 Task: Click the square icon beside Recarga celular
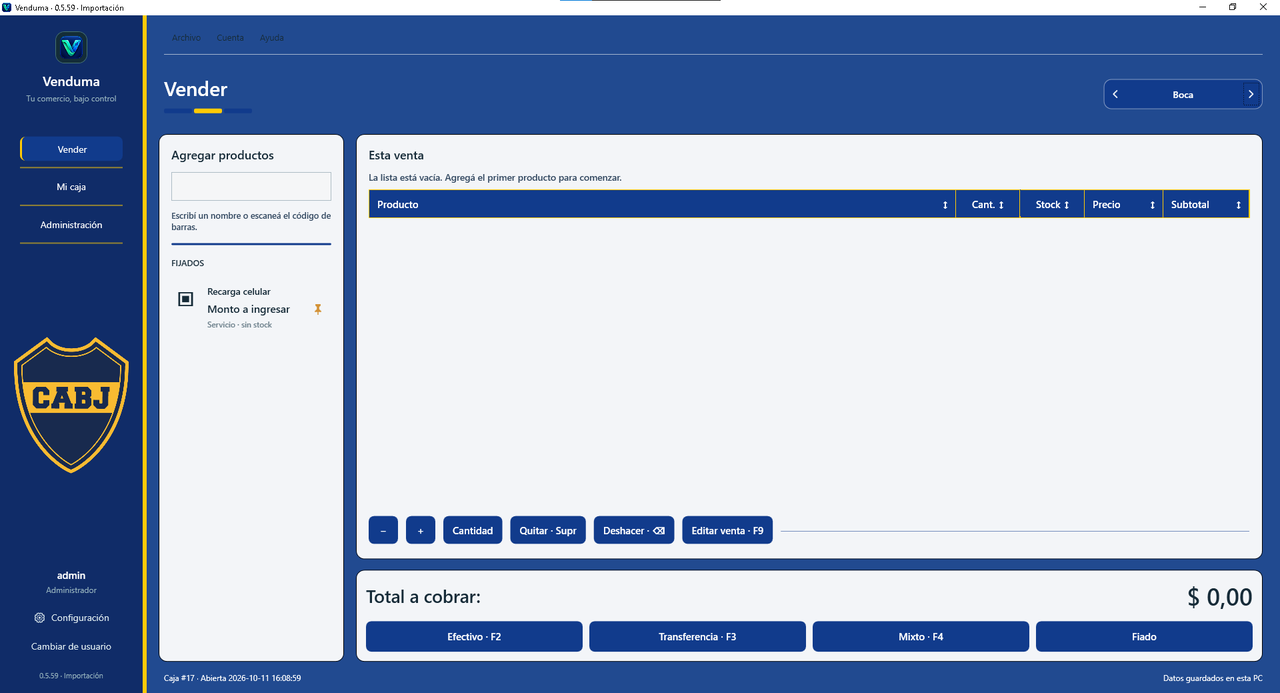(x=185, y=299)
